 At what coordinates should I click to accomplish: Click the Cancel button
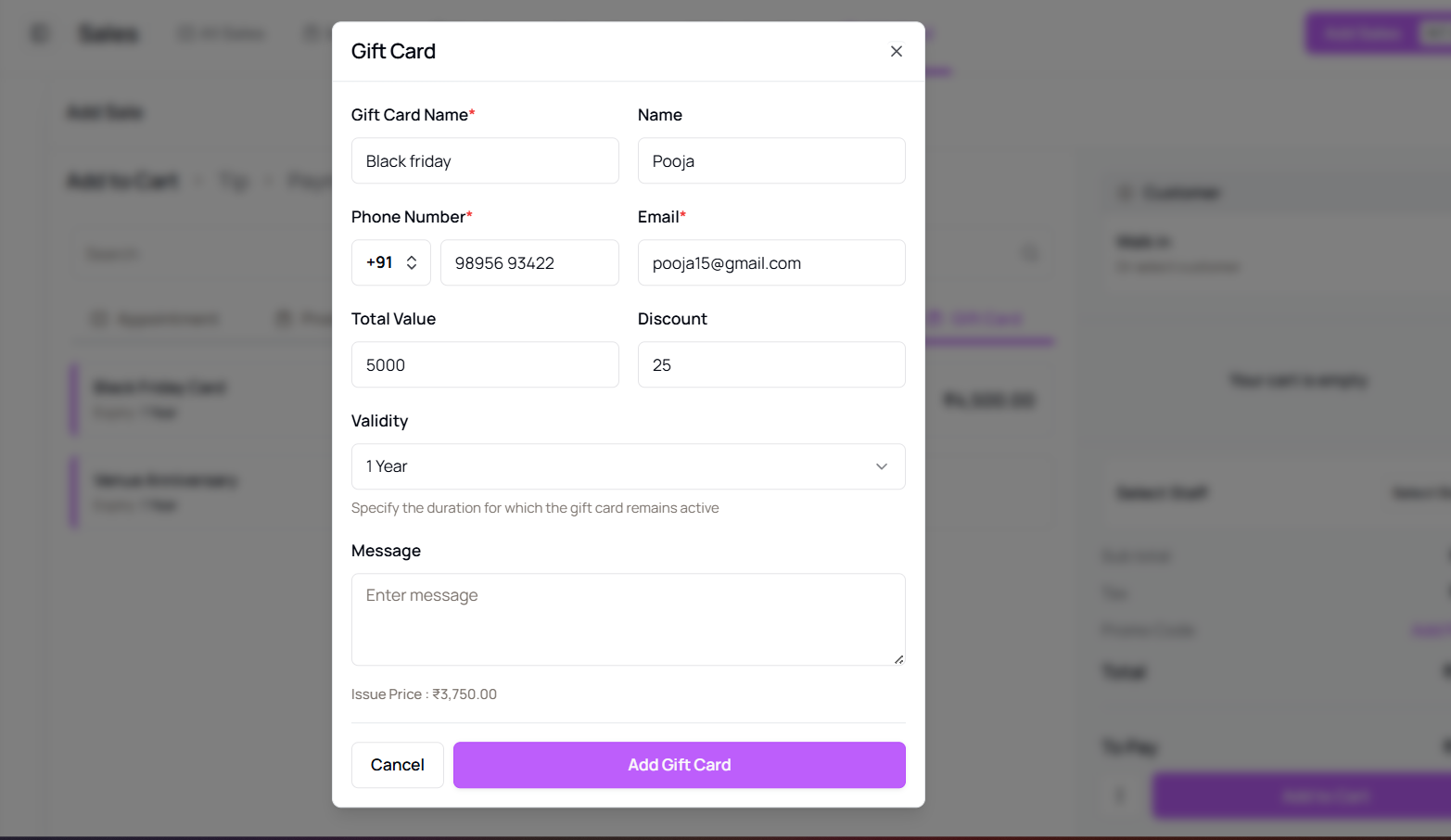click(397, 765)
